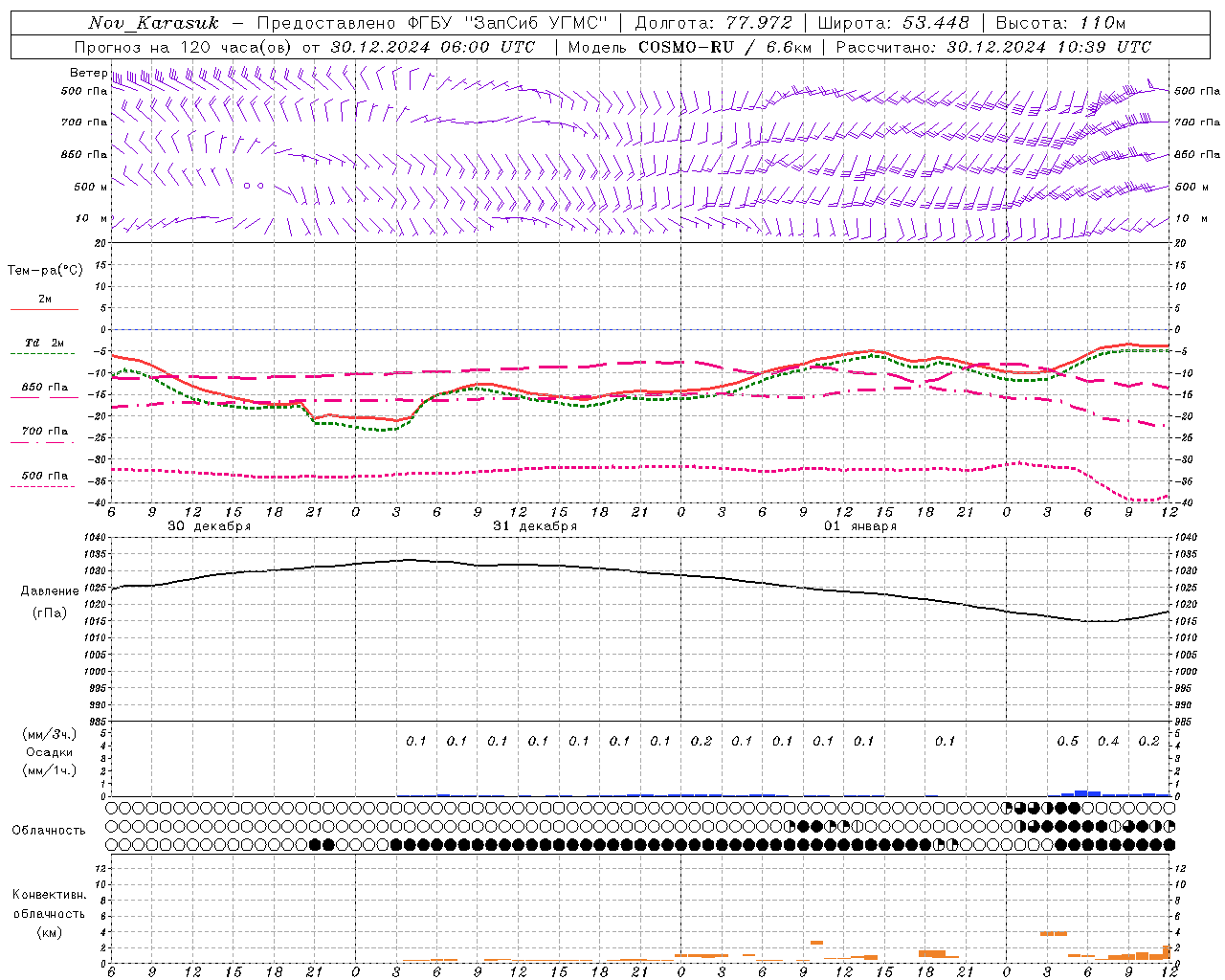Click the precipitation value '0.4'

click(1108, 742)
